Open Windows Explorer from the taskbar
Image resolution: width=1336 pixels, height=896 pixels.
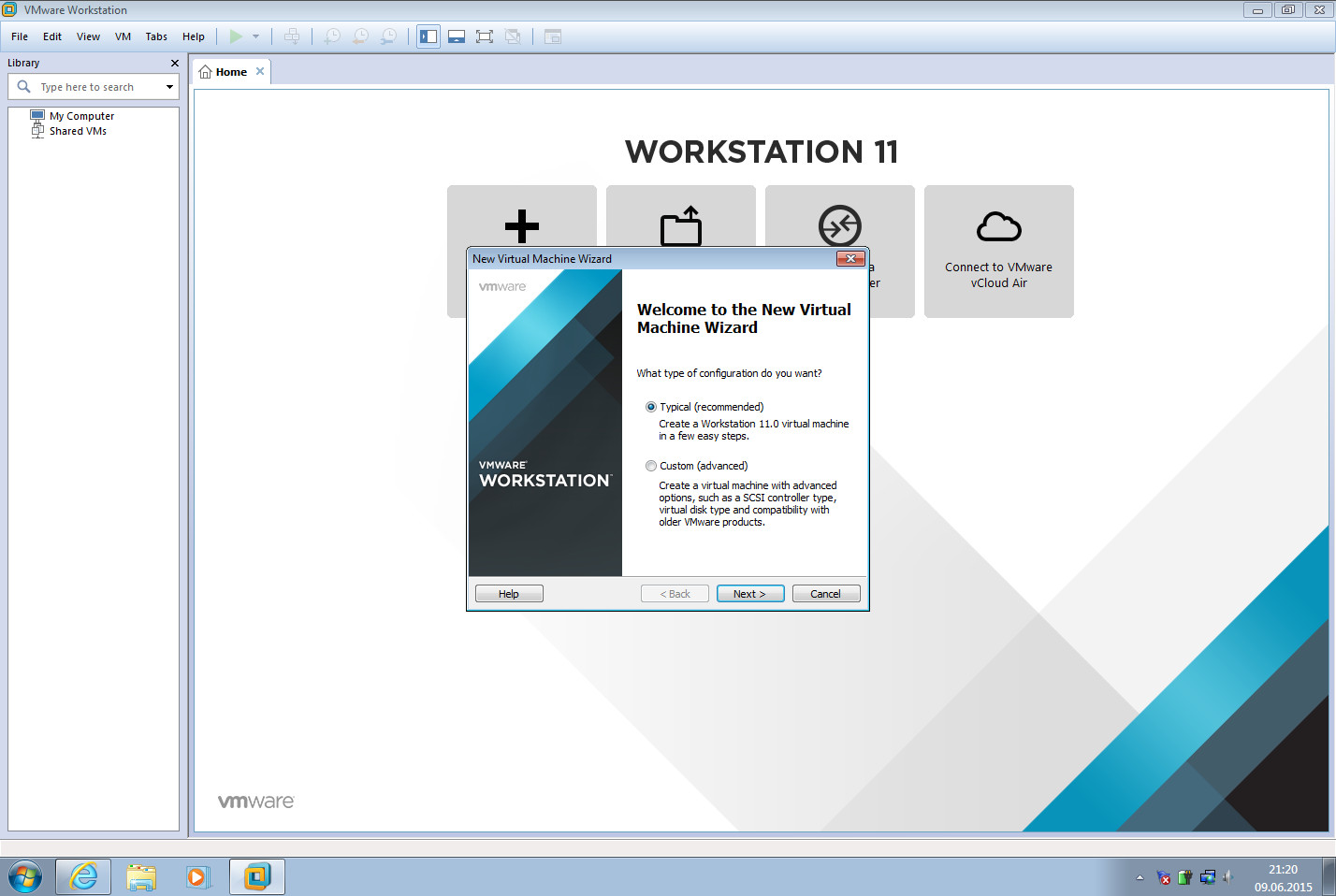tap(141, 877)
